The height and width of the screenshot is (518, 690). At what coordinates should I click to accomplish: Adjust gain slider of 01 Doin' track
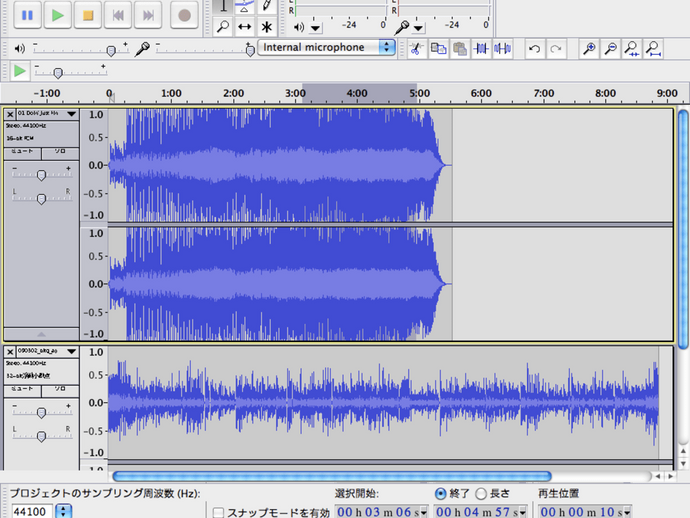[42, 175]
